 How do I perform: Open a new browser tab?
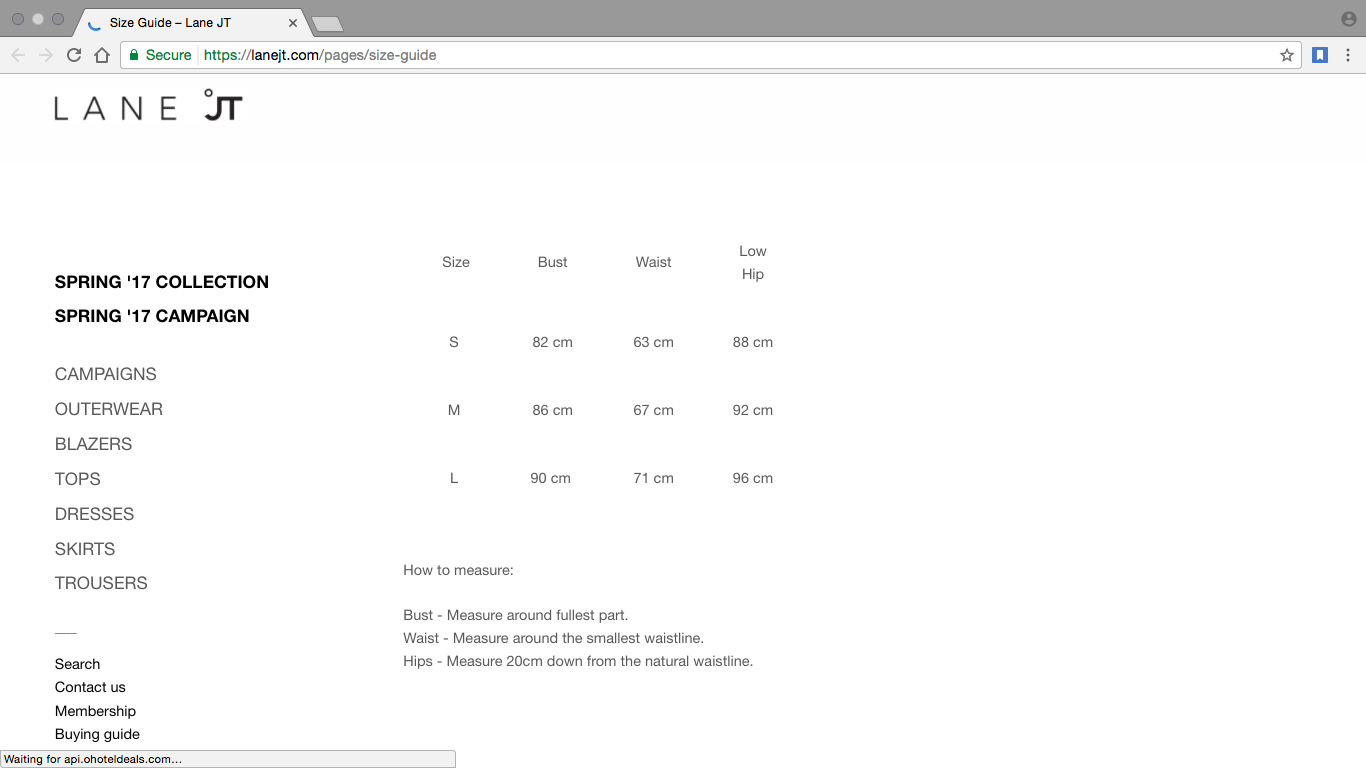pos(327,23)
